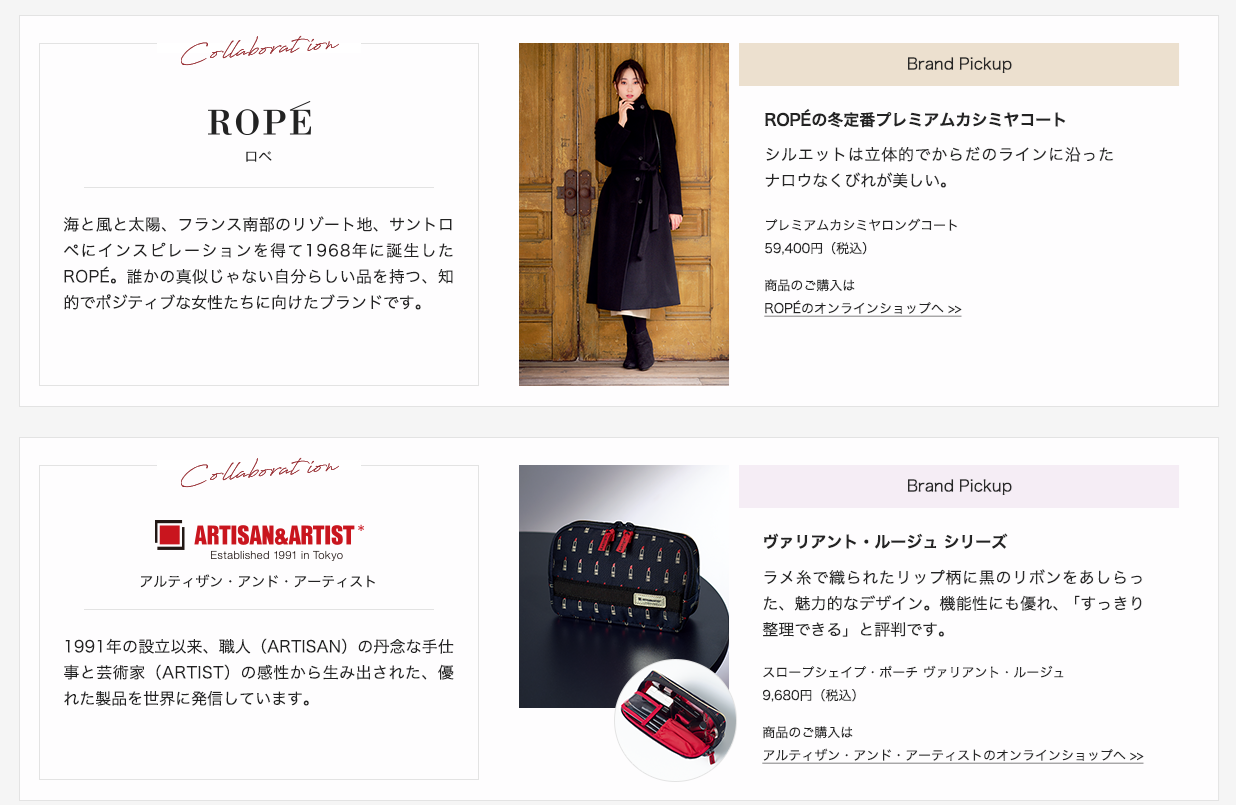Image resolution: width=1236 pixels, height=805 pixels.
Task: Click the Artisan & Artist description paragraph
Action: [x=259, y=672]
